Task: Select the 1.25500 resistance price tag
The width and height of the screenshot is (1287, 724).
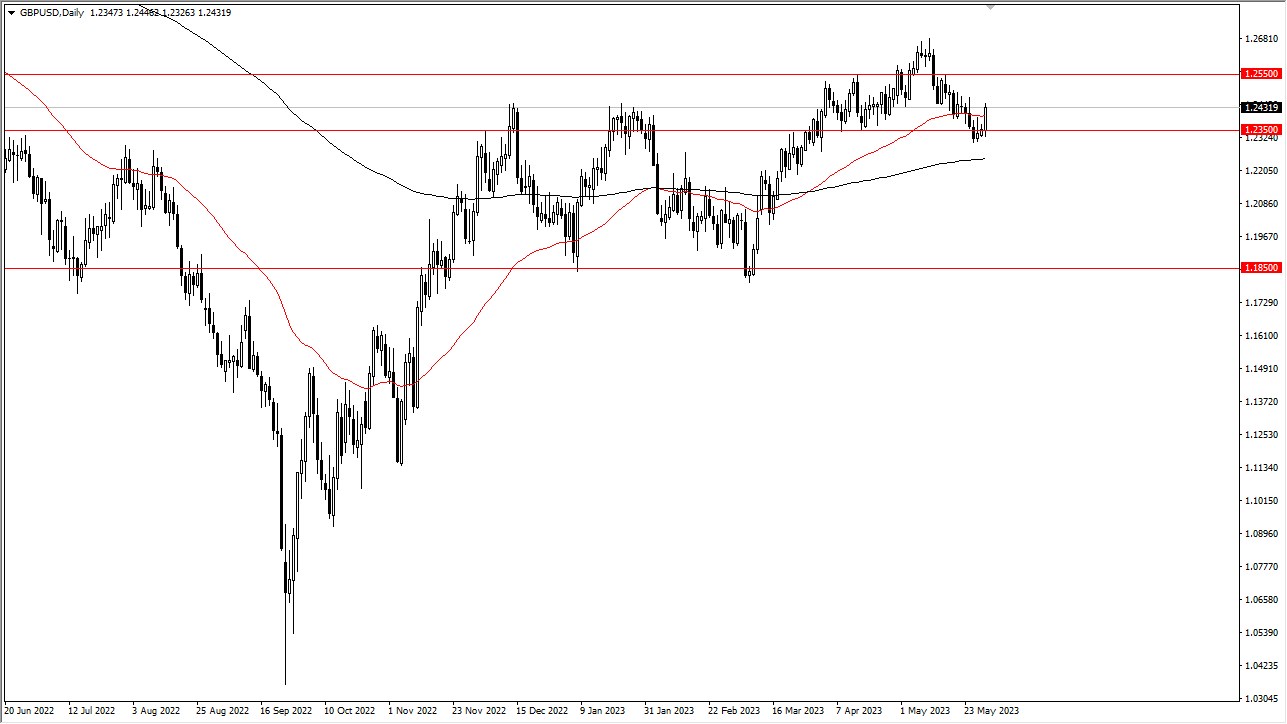Action: 1259,73
